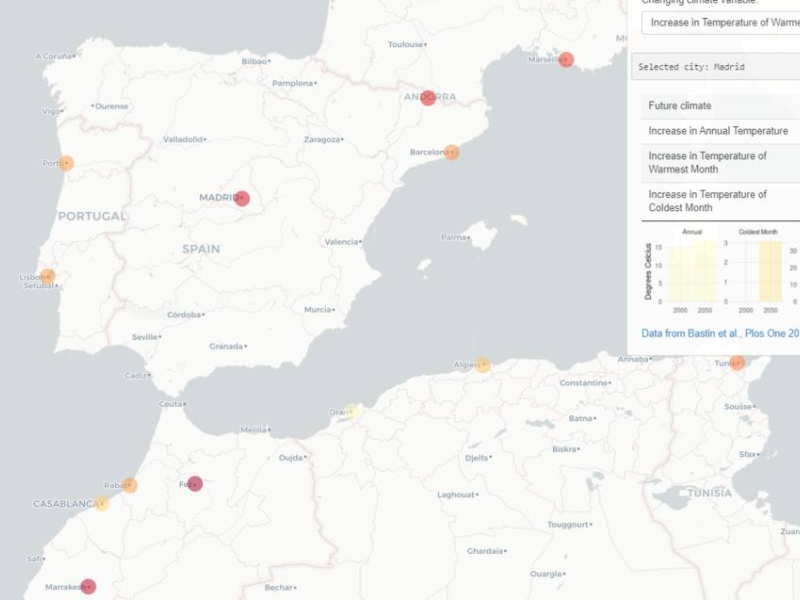The image size is (800, 600).
Task: Click the Madrid city marker
Action: pos(241,198)
